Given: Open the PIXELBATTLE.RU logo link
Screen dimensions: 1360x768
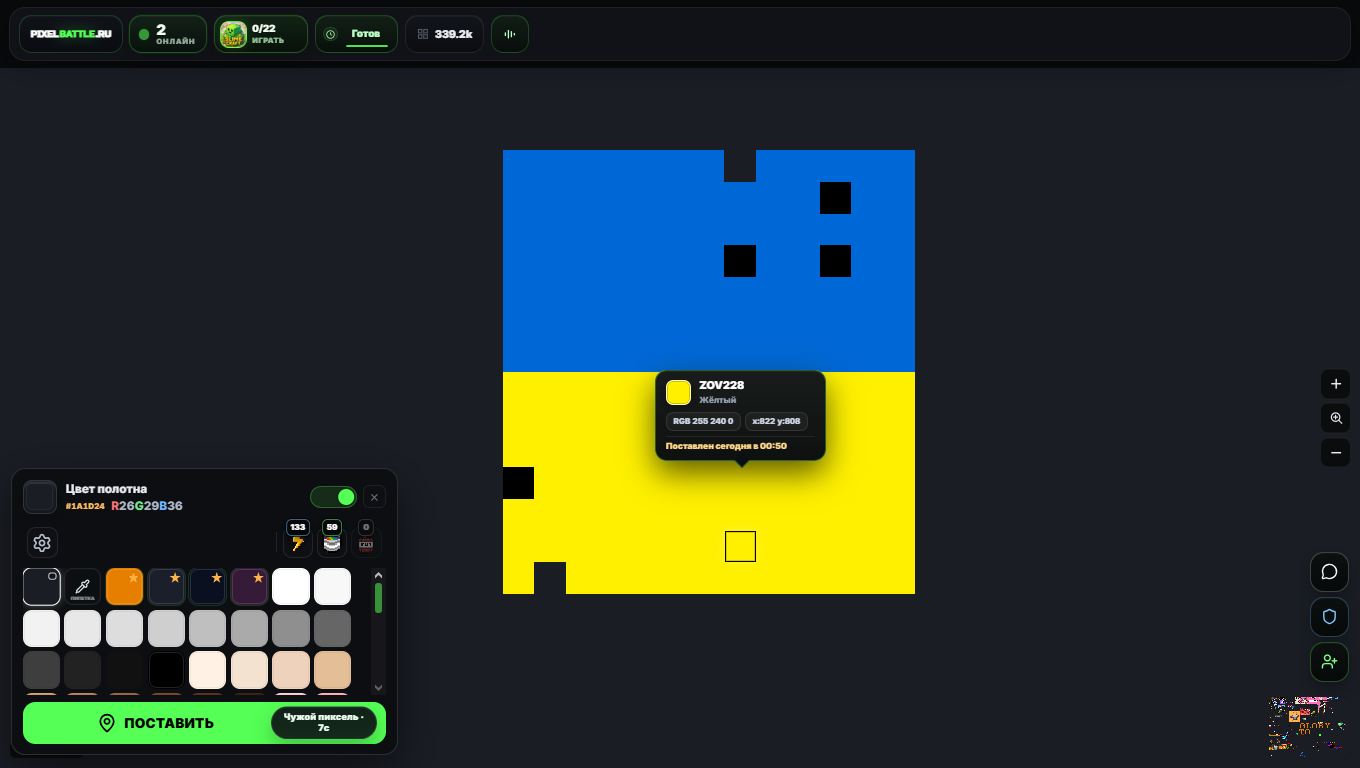Looking at the screenshot, I should click(71, 34).
